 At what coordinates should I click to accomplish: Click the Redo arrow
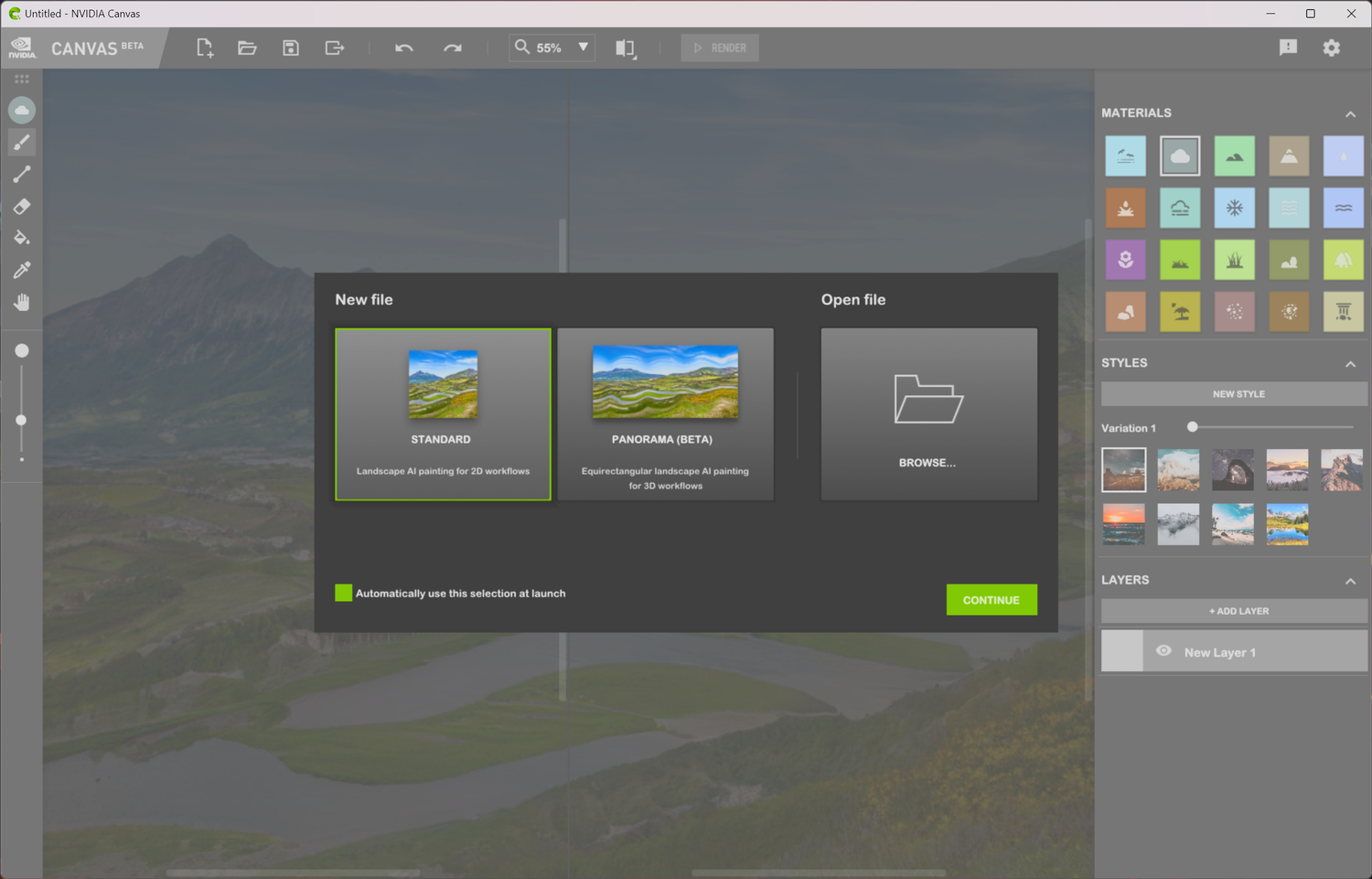click(x=453, y=48)
